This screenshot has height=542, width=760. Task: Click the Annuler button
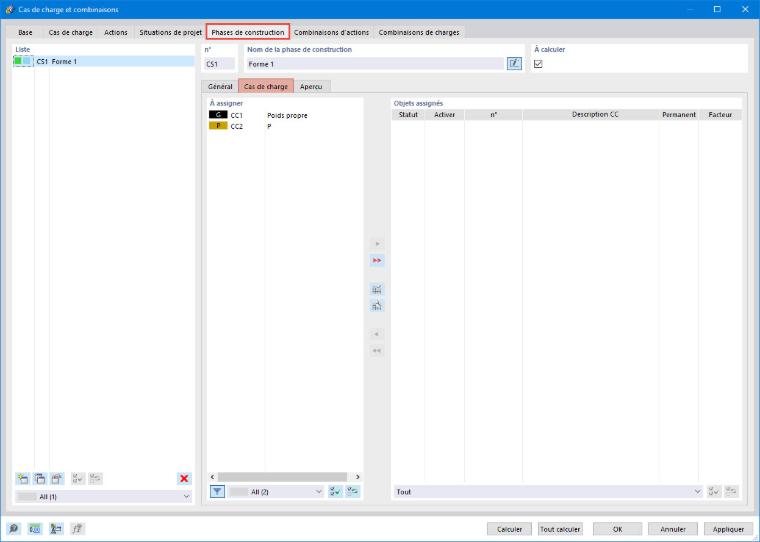pos(673,529)
